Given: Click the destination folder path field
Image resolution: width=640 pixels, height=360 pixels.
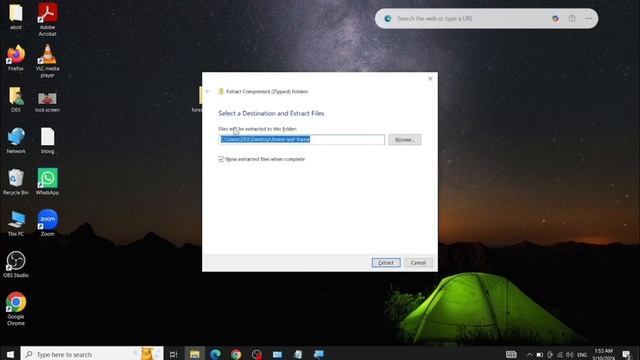Looking at the screenshot, I should click(x=301, y=140).
